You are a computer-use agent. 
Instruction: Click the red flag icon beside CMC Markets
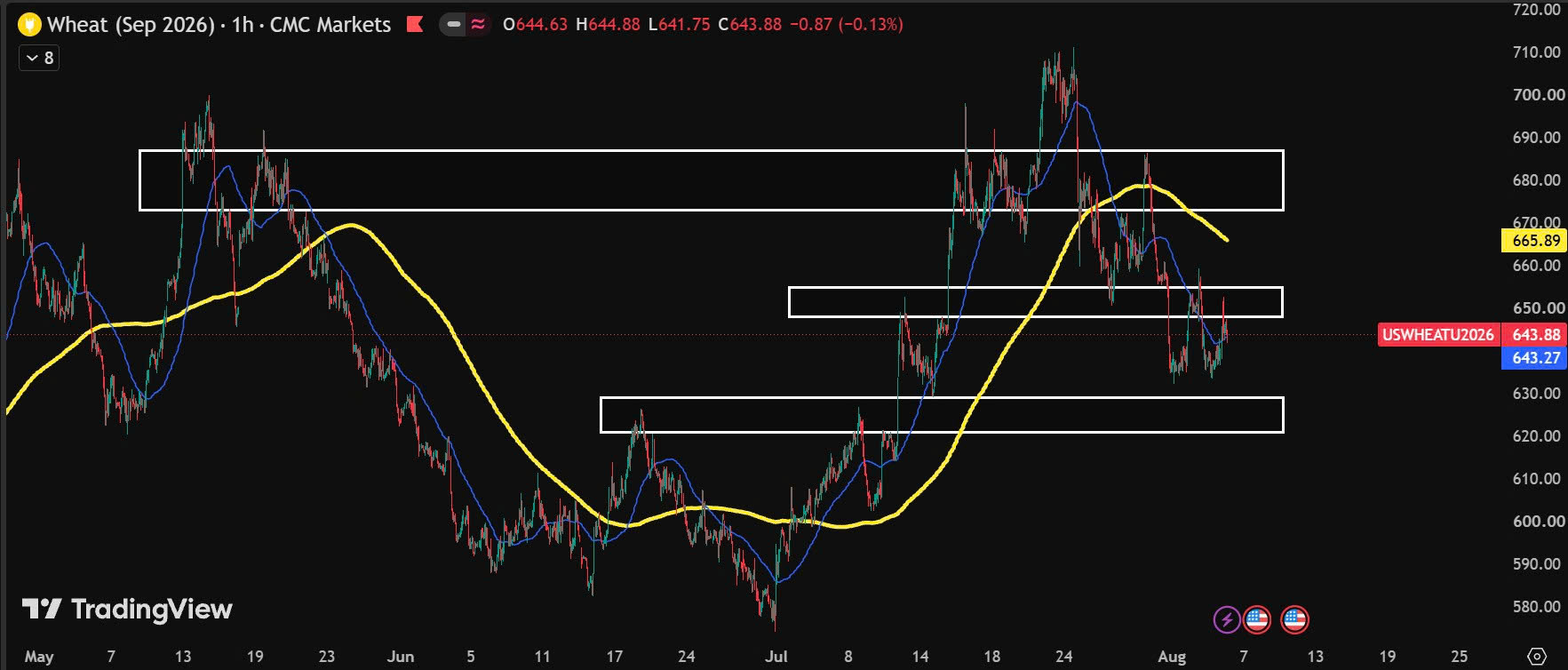tap(415, 24)
